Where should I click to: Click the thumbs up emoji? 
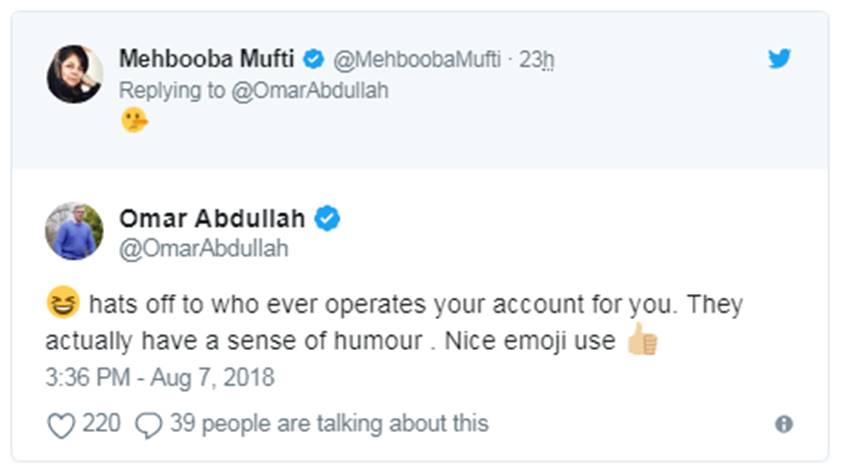point(641,341)
